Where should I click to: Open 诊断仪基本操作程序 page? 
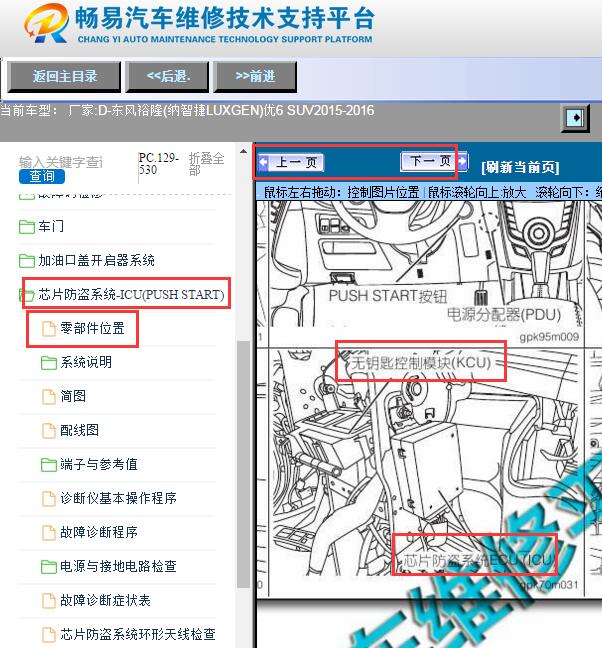118,498
